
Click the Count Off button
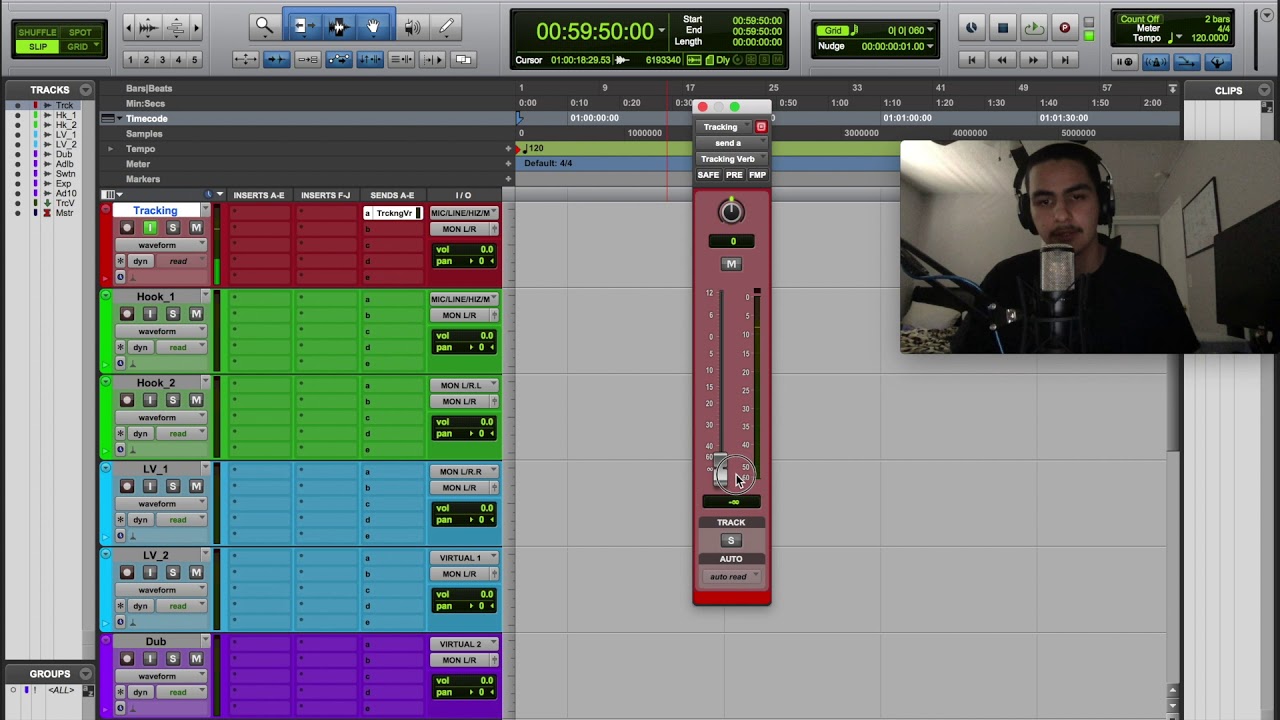(1139, 19)
